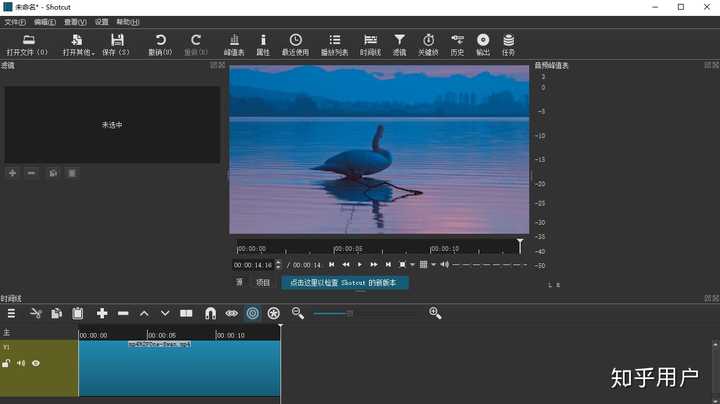This screenshot has height=404, width=720.
Task: Toggle player zoom fit button
Action: pos(402,264)
